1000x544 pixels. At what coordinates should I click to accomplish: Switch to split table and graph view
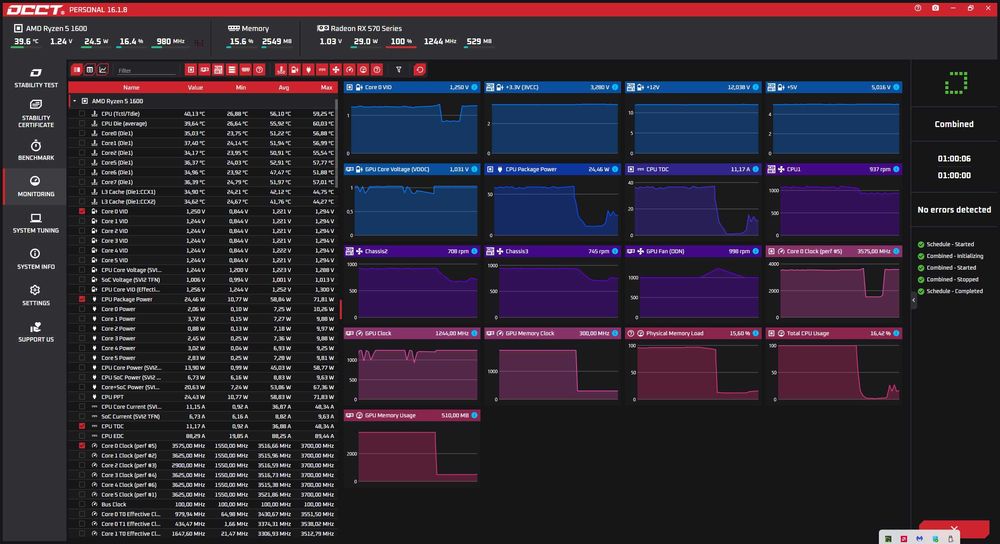77,70
